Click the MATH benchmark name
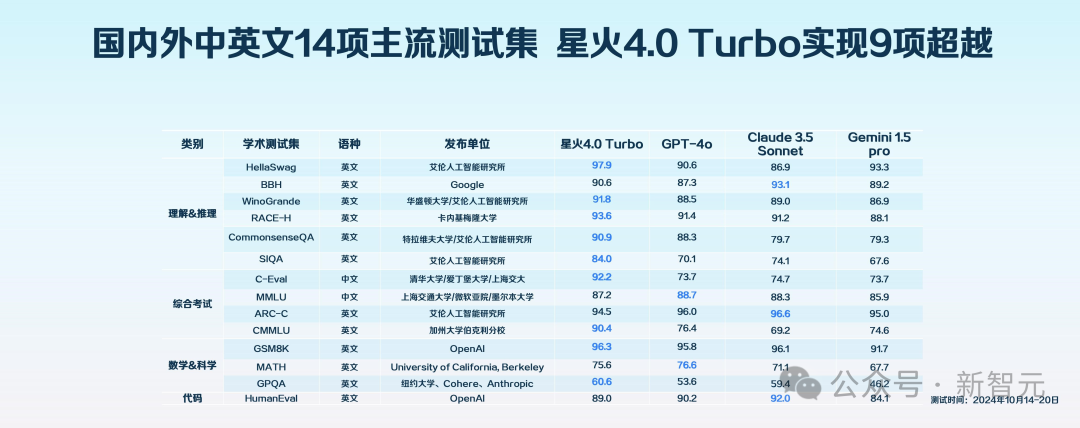Screen dimensions: 1080x428 pyautogui.click(x=271, y=366)
